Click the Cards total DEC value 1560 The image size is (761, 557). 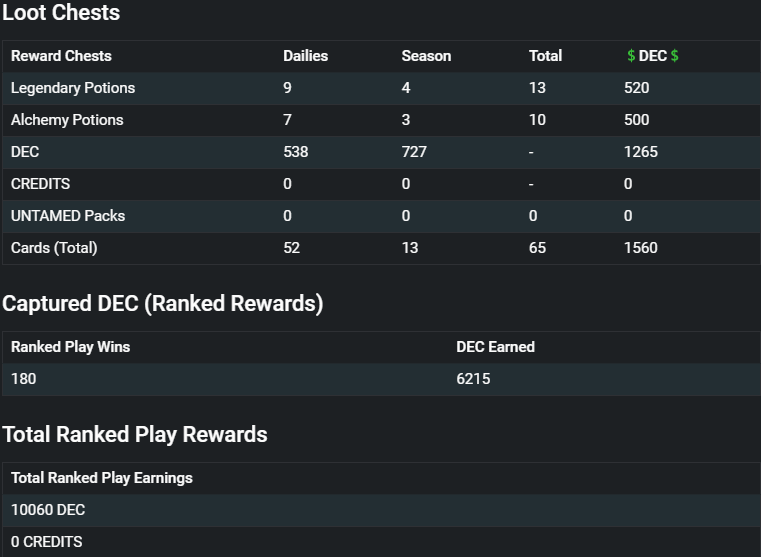click(641, 248)
